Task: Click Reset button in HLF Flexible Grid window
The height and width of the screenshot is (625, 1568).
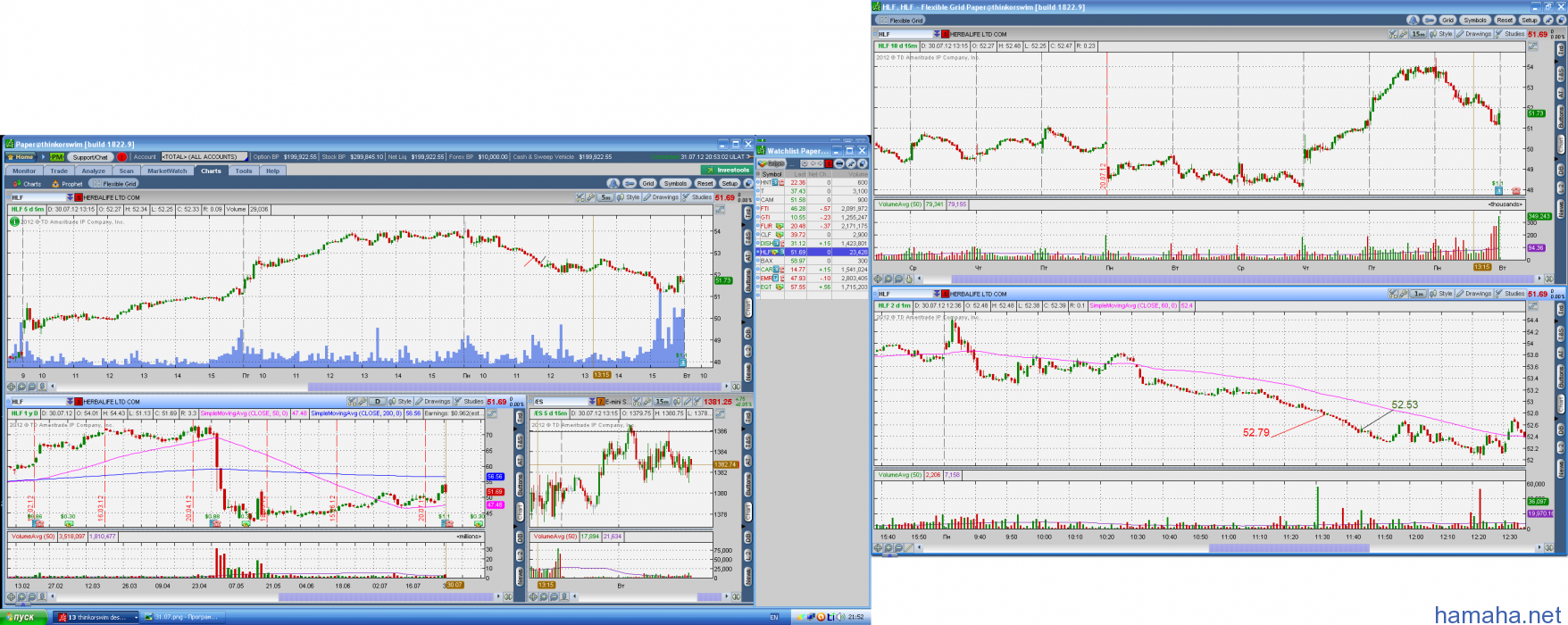Action: (1505, 20)
